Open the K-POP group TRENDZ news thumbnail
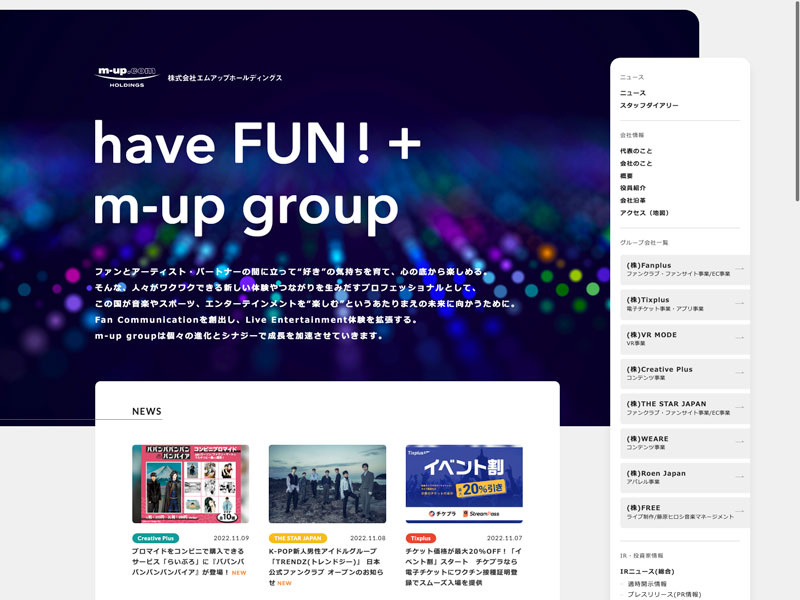This screenshot has height=600, width=800. tap(327, 484)
